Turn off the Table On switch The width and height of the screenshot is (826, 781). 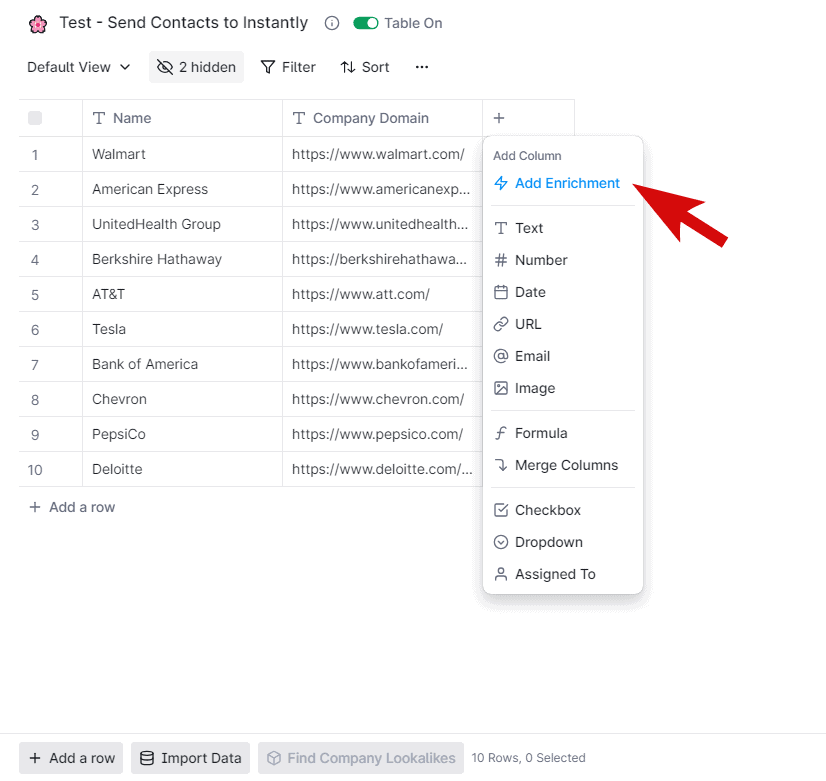click(x=366, y=23)
